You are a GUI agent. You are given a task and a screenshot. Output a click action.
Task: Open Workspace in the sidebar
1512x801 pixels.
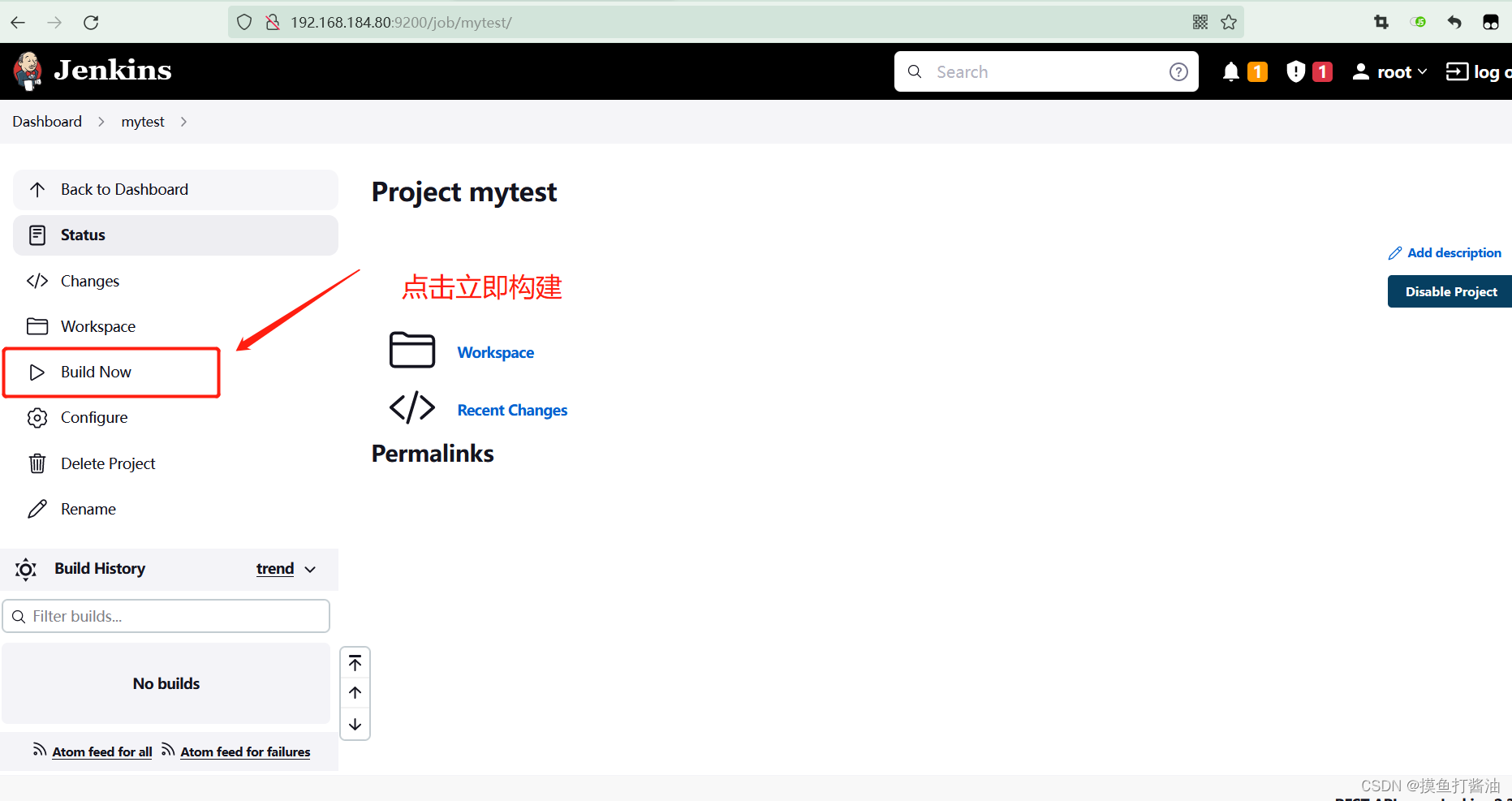(x=175, y=326)
